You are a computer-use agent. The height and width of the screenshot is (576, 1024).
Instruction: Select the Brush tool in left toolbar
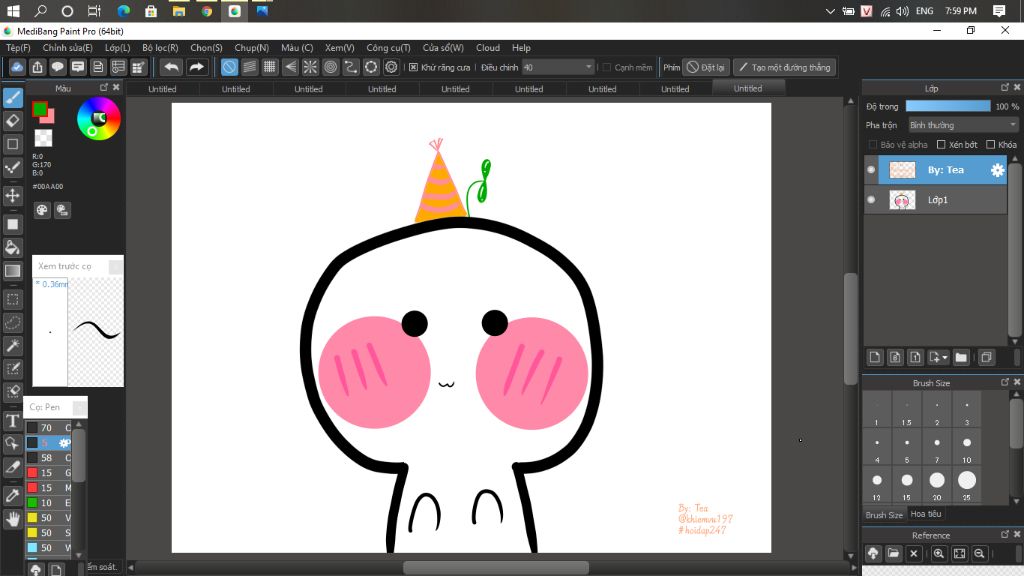[13, 97]
